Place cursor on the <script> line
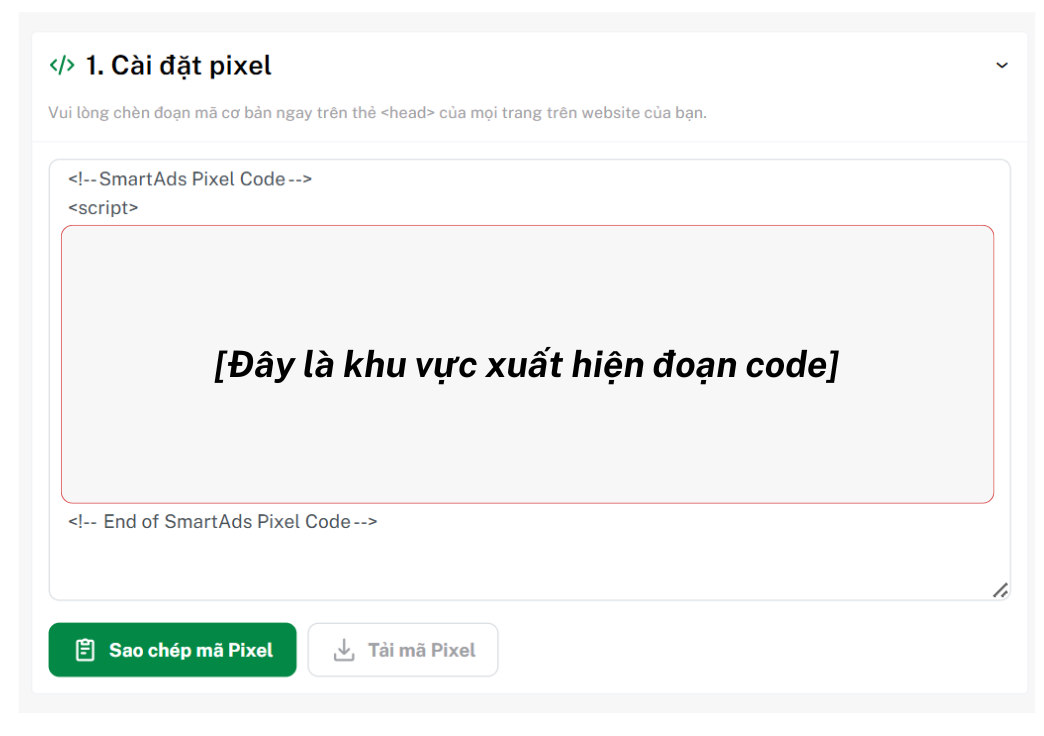 pyautogui.click(x=103, y=208)
